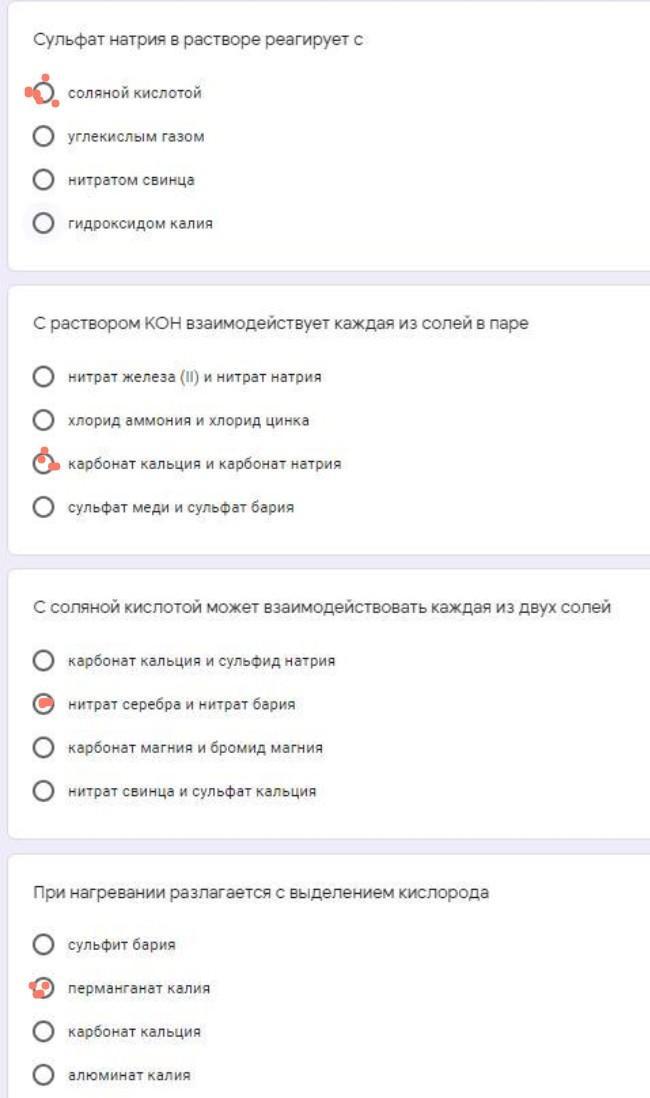Select 'карбонат кальция и сульфид натрия'
The height and width of the screenshot is (1098, 650).
(x=43, y=661)
